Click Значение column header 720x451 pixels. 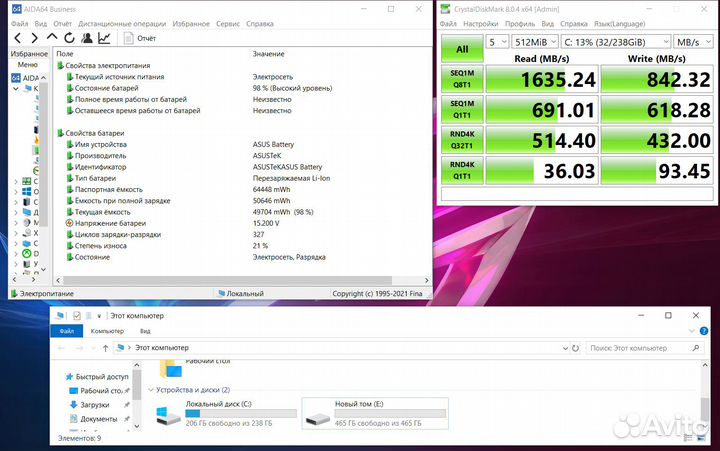point(269,54)
